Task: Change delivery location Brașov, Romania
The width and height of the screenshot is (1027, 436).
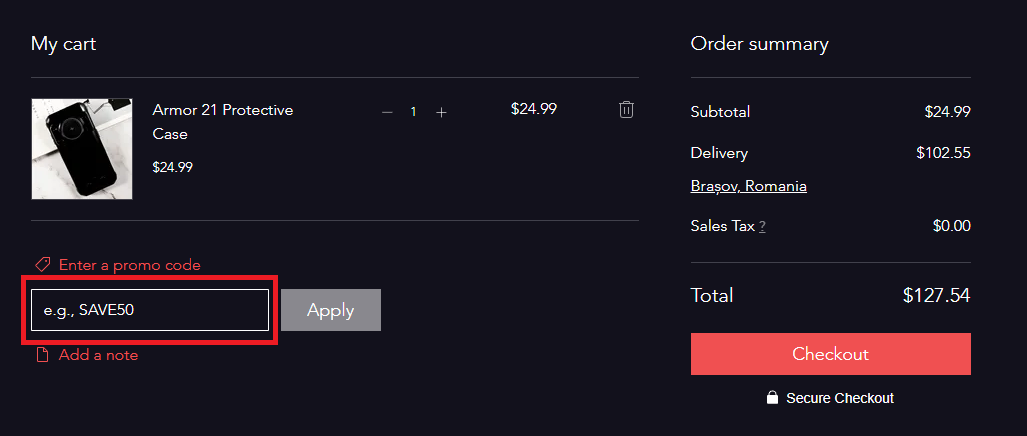Action: [748, 186]
